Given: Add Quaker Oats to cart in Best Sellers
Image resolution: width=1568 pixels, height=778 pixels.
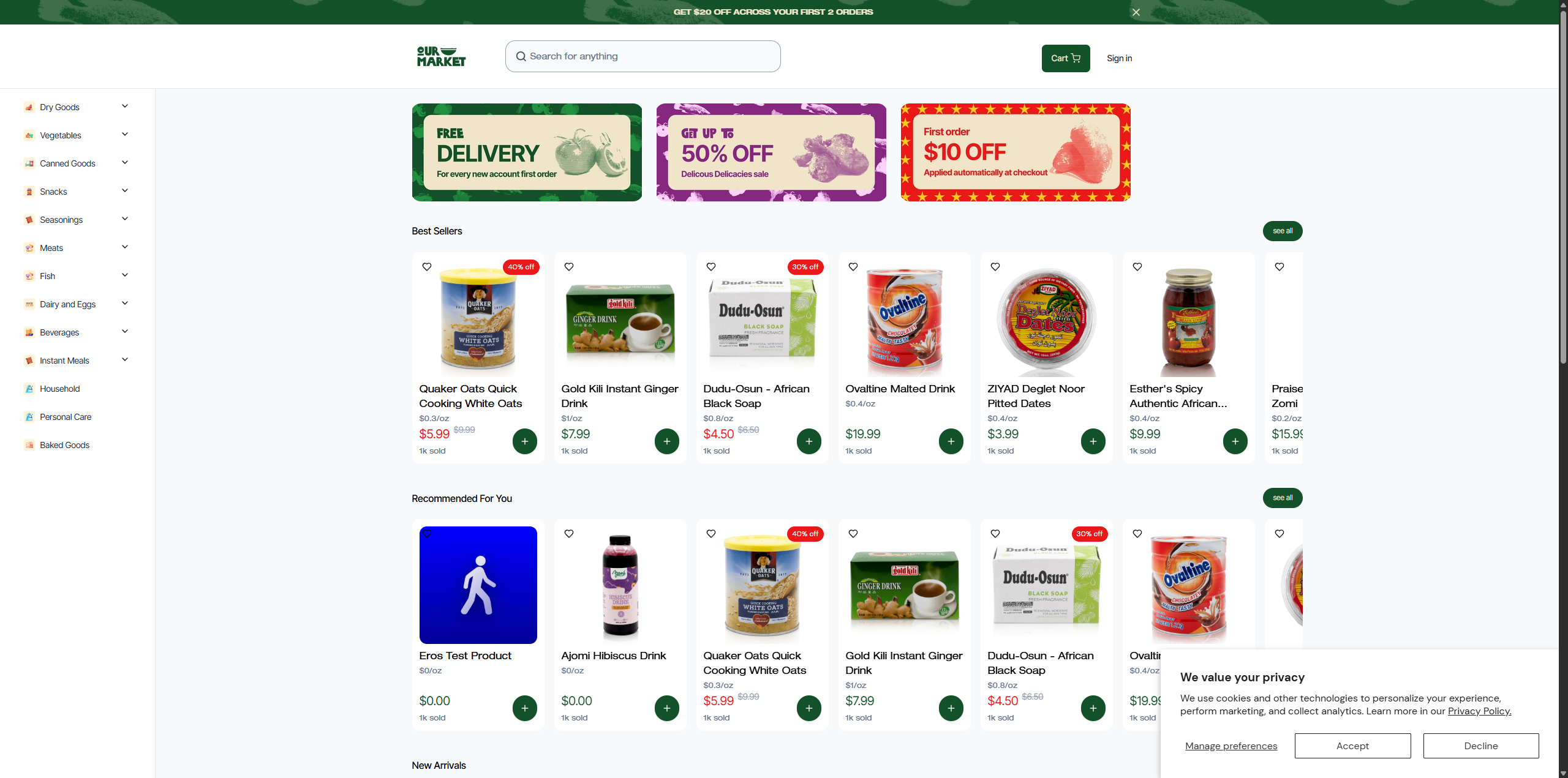Looking at the screenshot, I should point(524,441).
